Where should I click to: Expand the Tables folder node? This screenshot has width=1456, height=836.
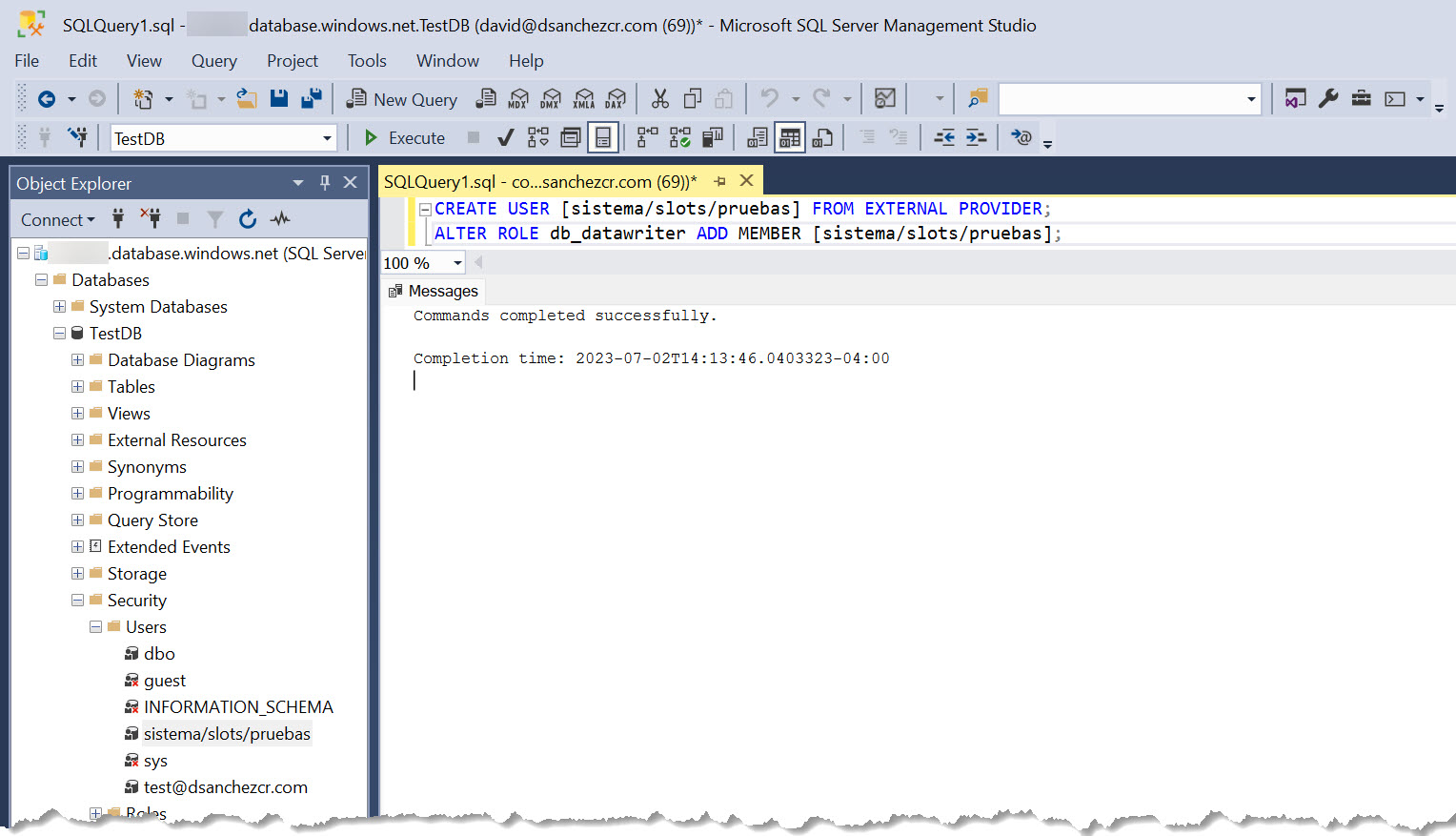(x=77, y=387)
